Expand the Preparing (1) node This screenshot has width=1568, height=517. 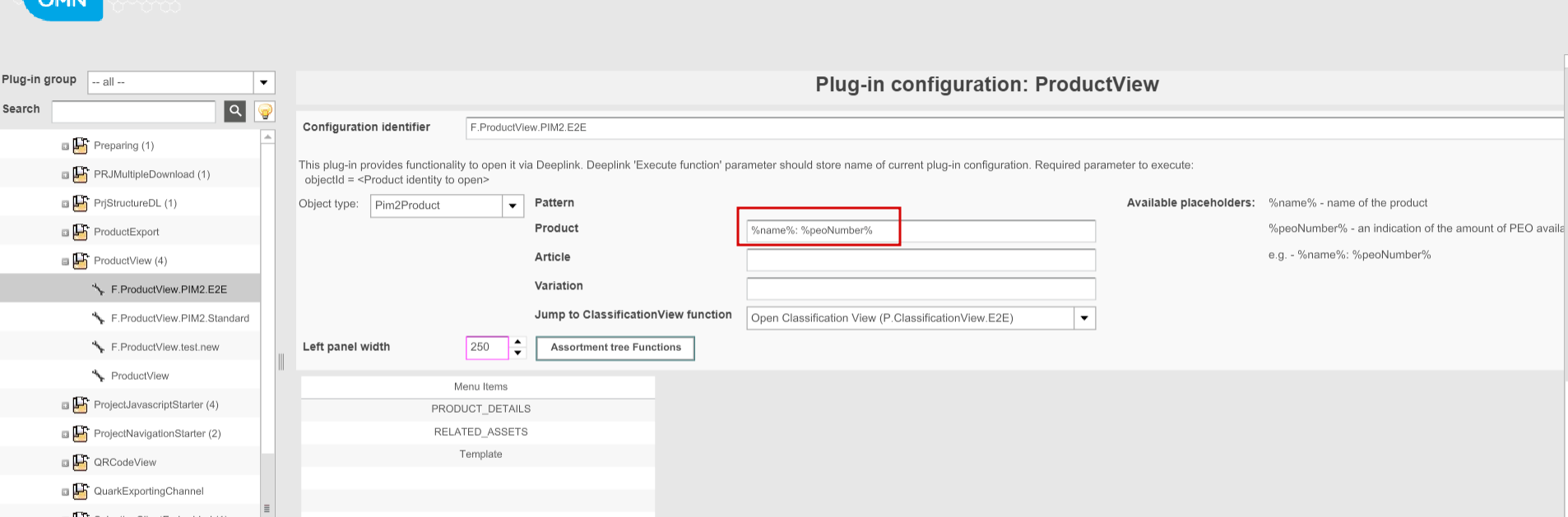pyautogui.click(x=65, y=146)
